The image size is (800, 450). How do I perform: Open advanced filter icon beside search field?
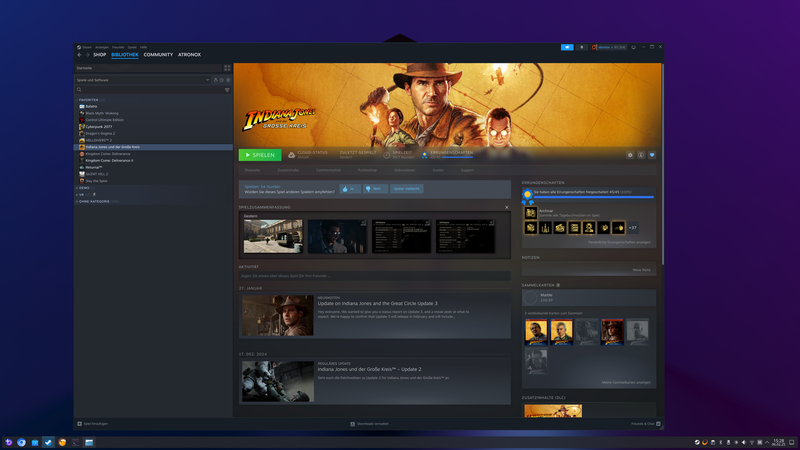pyautogui.click(x=227, y=90)
